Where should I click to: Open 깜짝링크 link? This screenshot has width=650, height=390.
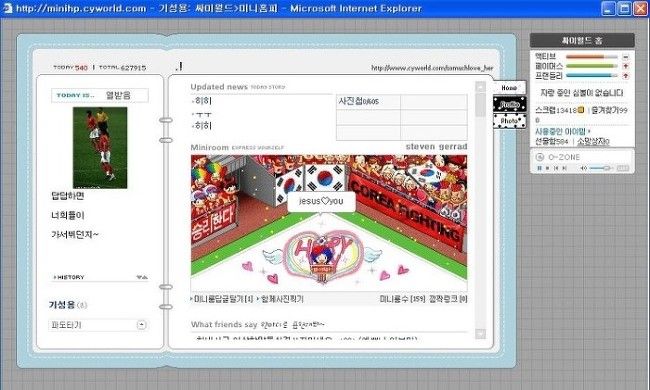click(448, 299)
